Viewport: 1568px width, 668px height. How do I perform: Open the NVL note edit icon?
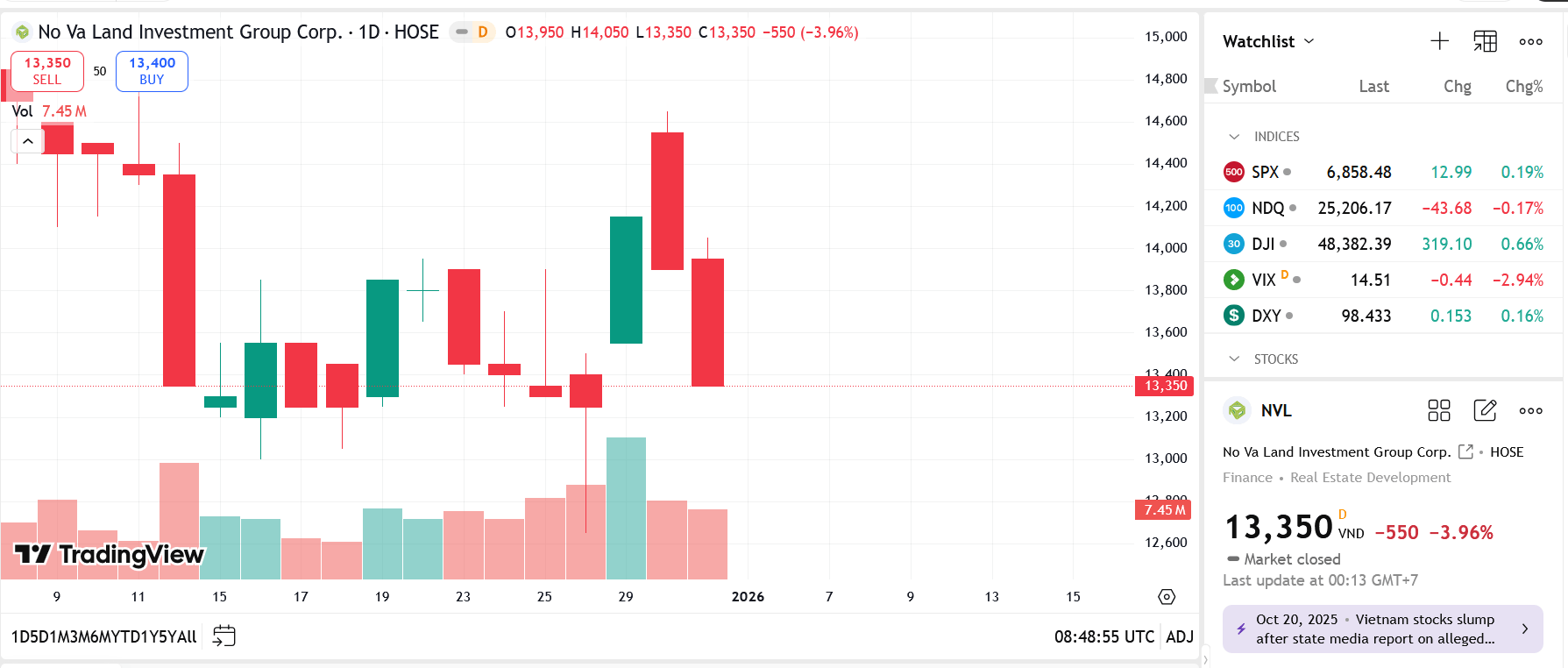click(1485, 410)
